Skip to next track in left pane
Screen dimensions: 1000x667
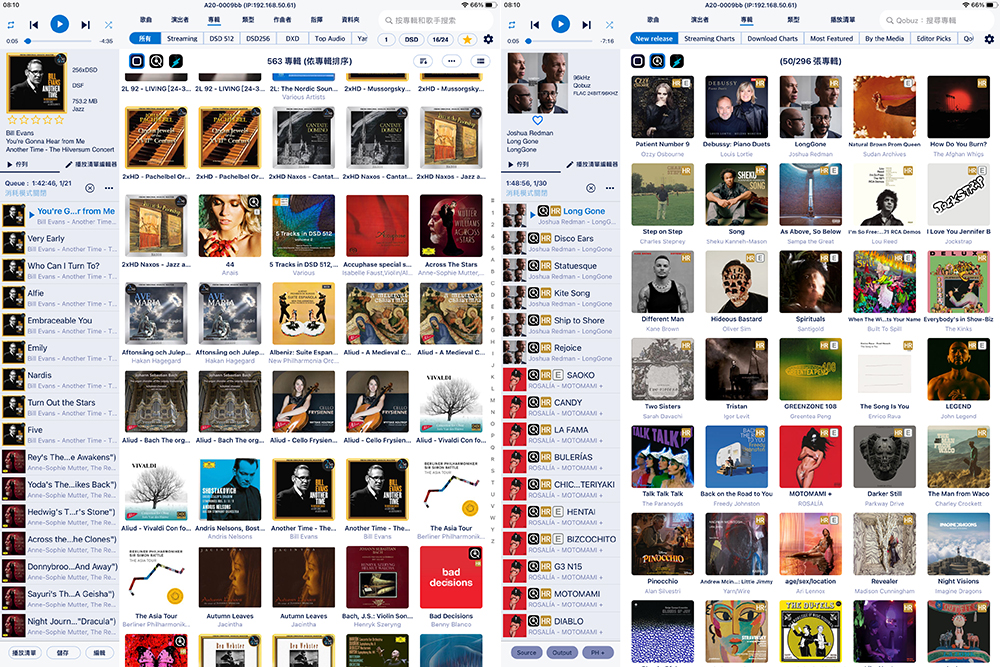85,25
